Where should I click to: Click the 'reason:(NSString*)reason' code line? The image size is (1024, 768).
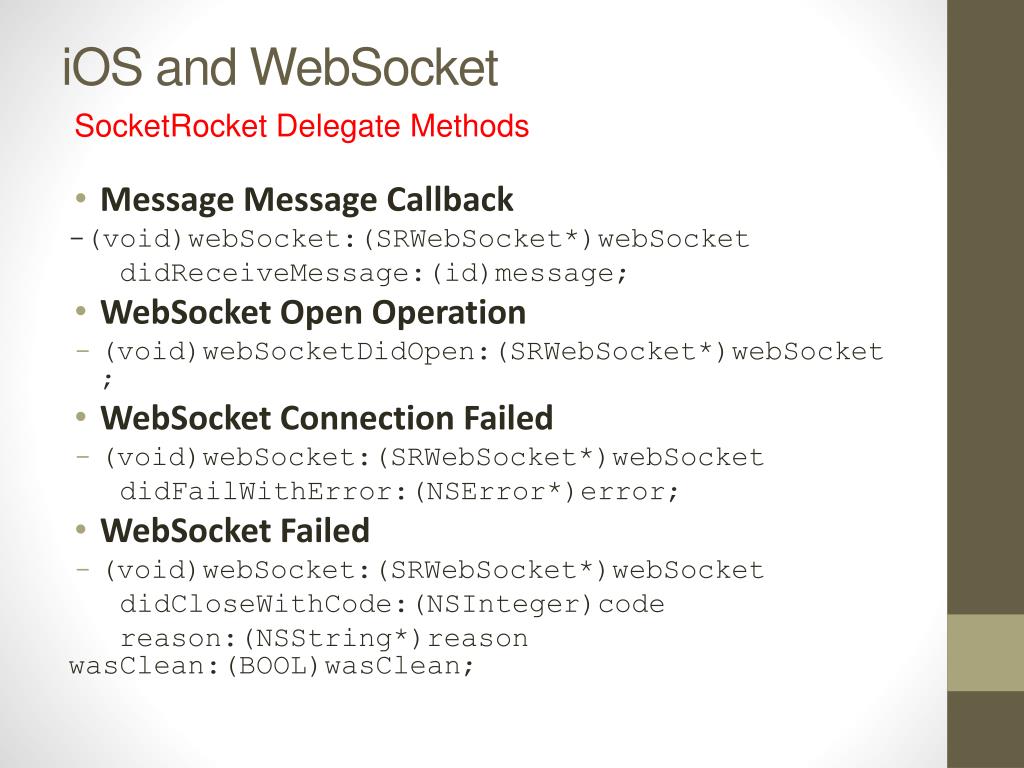click(324, 638)
